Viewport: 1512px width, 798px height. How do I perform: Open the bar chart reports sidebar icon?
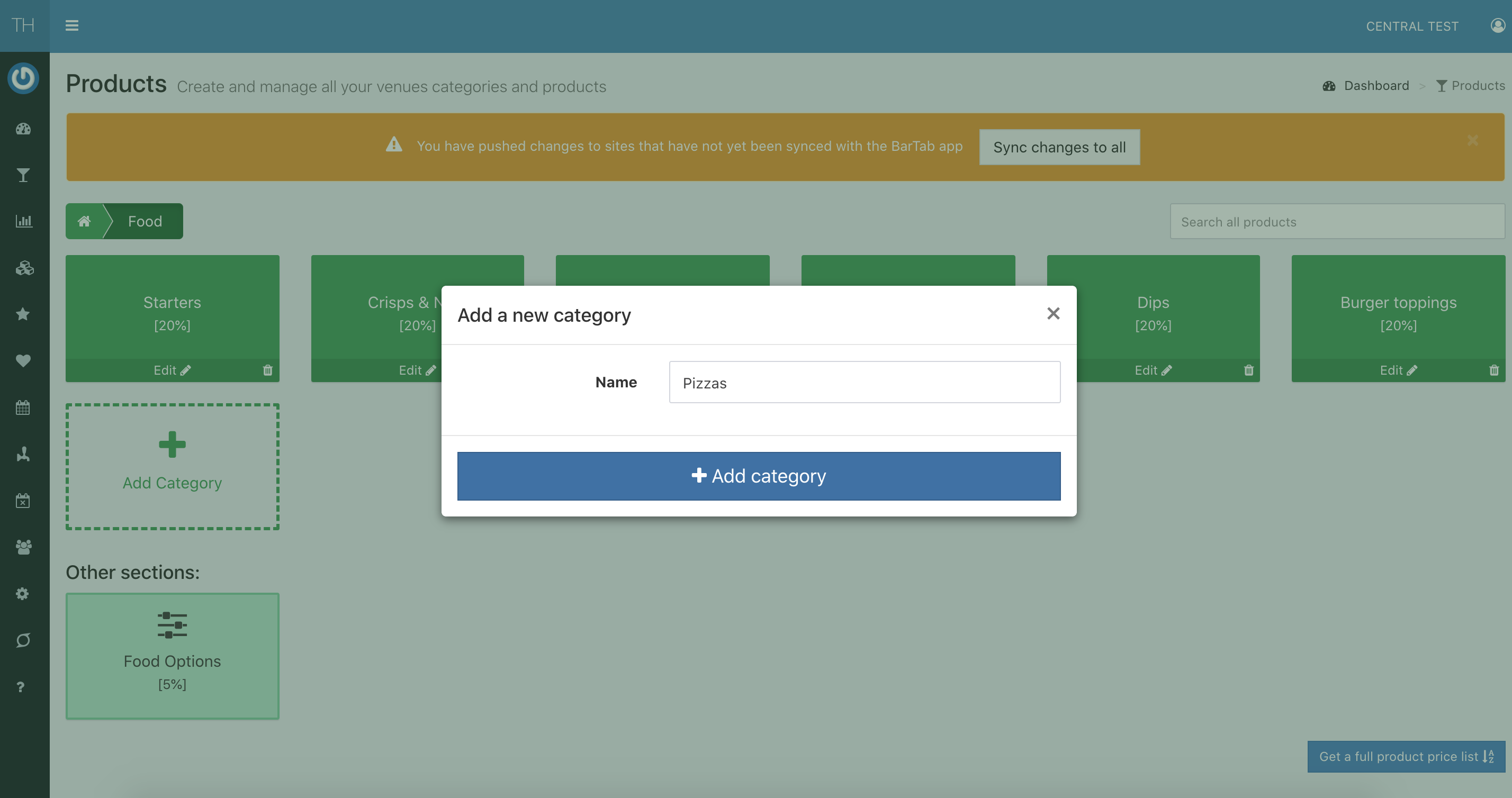tap(23, 221)
